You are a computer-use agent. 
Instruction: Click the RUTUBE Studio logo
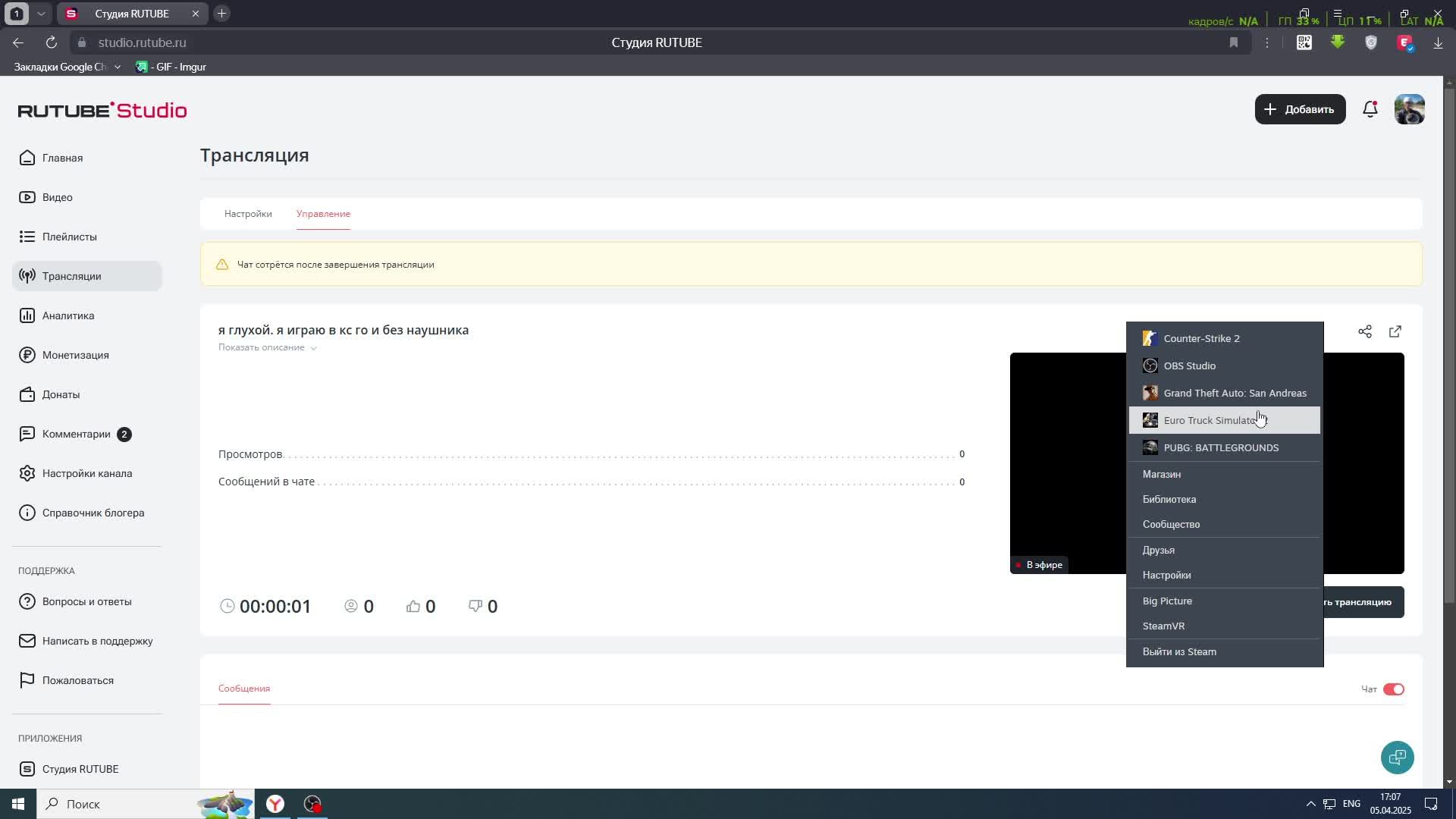[x=102, y=110]
